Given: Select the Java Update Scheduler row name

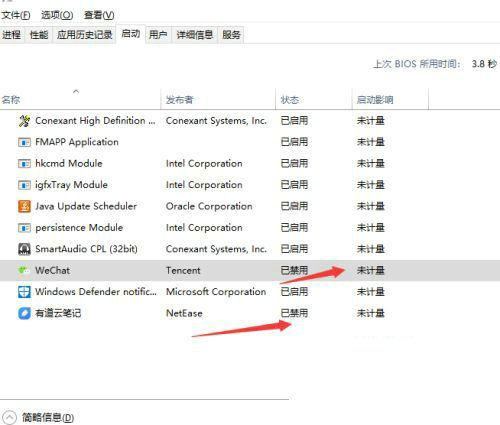Looking at the screenshot, I should click(86, 206).
